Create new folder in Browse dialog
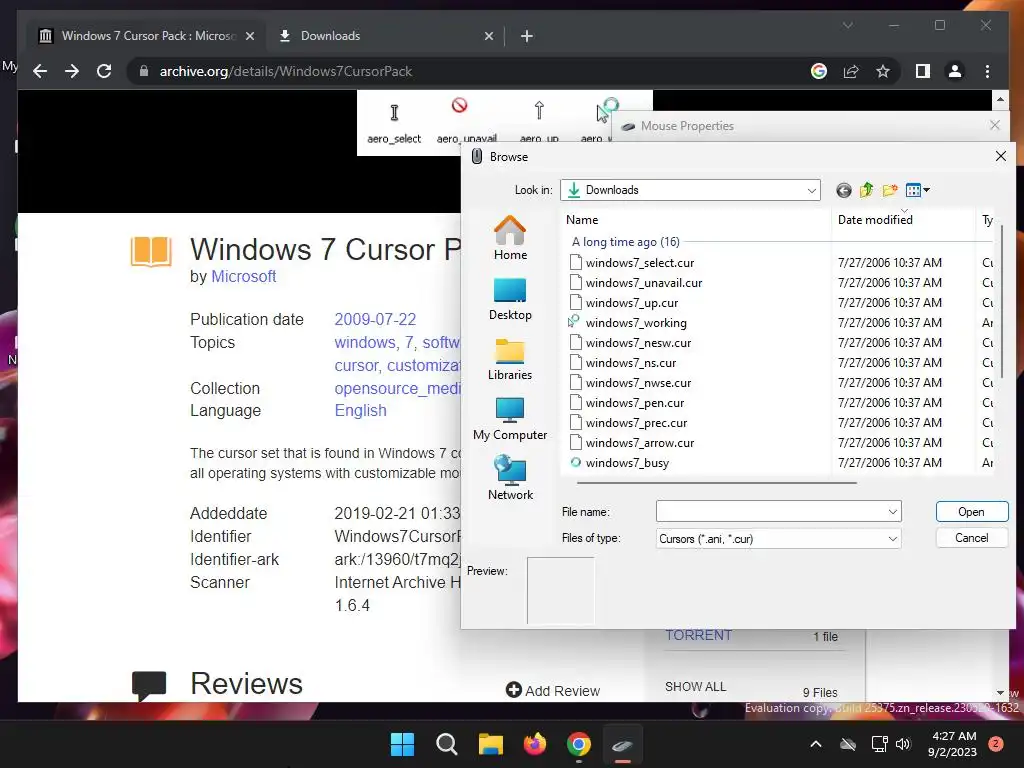Screen dimensions: 1024x768 tap(889, 190)
